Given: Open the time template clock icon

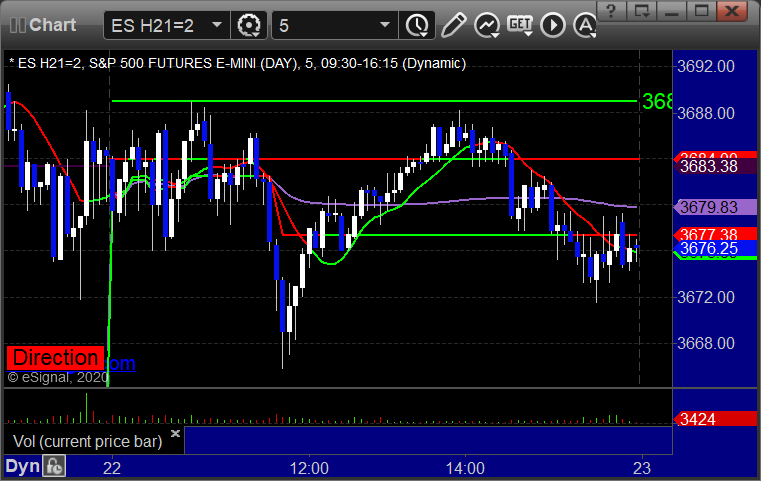Looking at the screenshot, I should coord(417,25).
